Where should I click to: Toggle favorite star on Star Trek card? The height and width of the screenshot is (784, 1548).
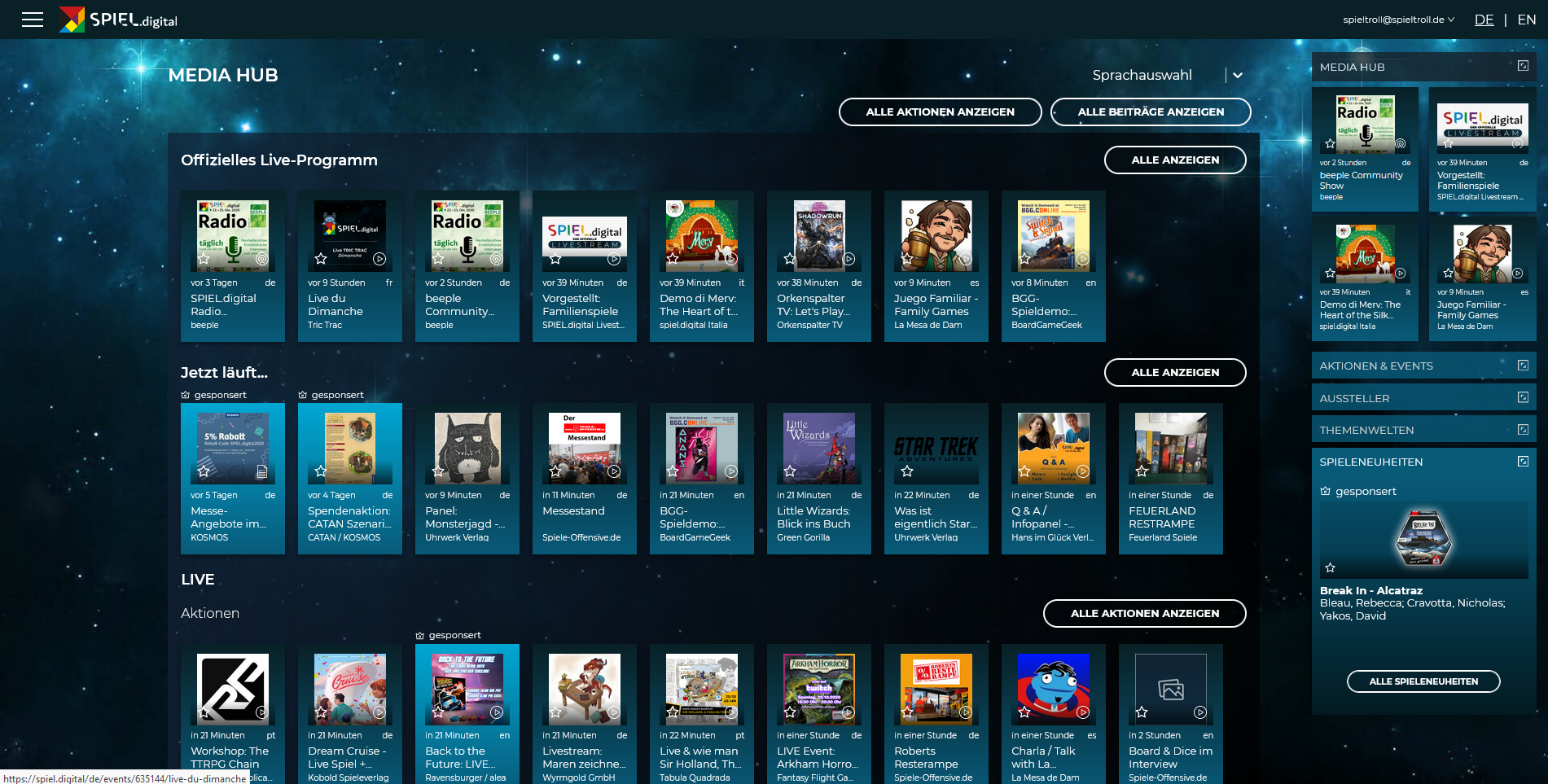click(x=907, y=471)
